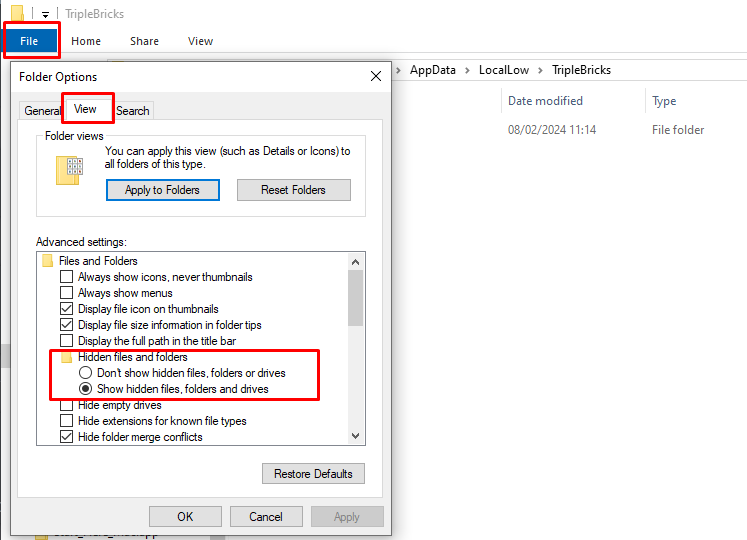Switch to the Search tab
Viewport: 747px width, 540px height.
click(x=133, y=111)
